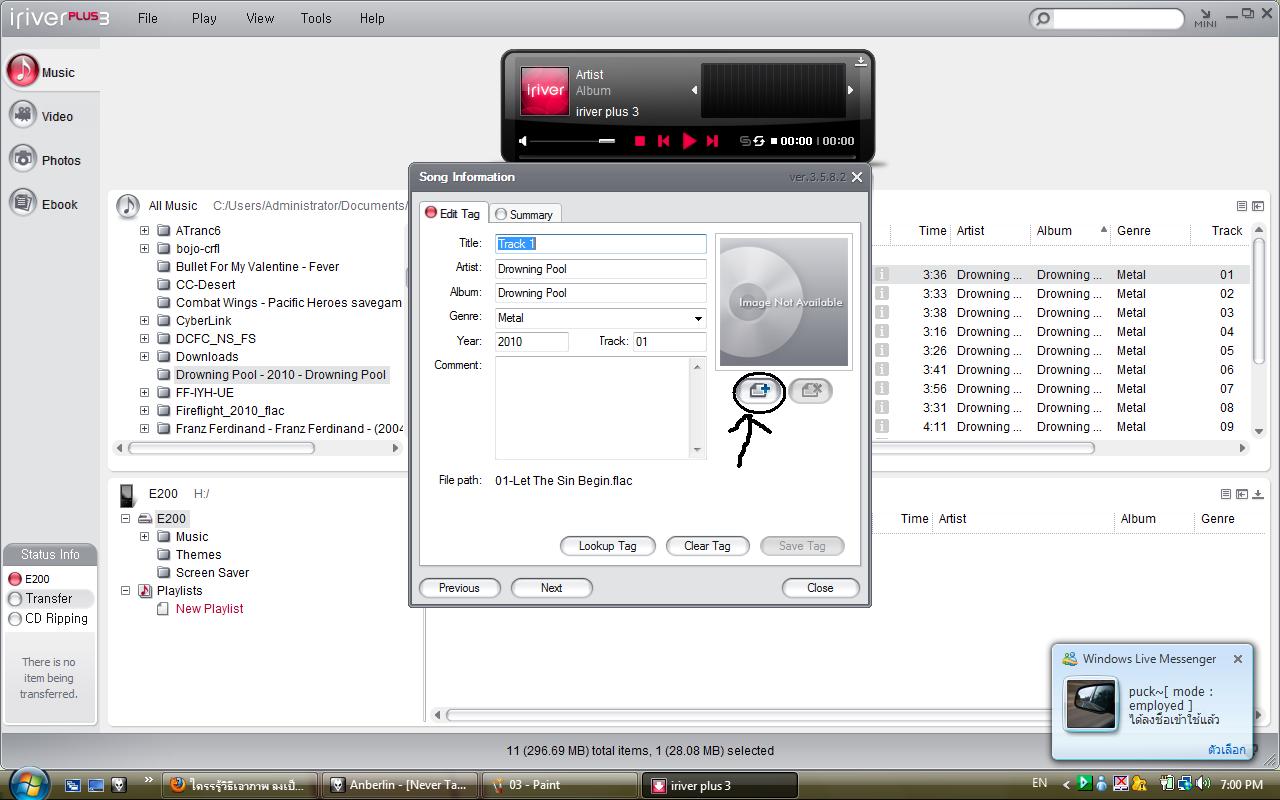Expand the Music folder under E200
The height and width of the screenshot is (800, 1280).
pyautogui.click(x=144, y=537)
